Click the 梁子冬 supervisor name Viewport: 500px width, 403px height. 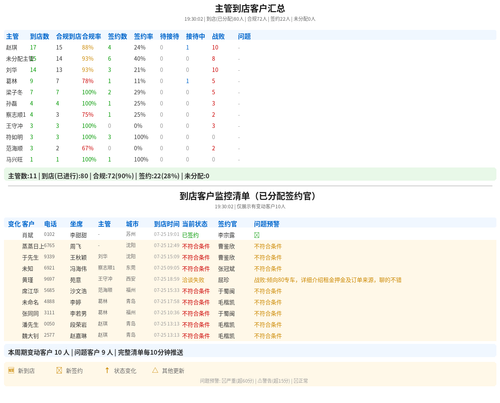[14, 92]
